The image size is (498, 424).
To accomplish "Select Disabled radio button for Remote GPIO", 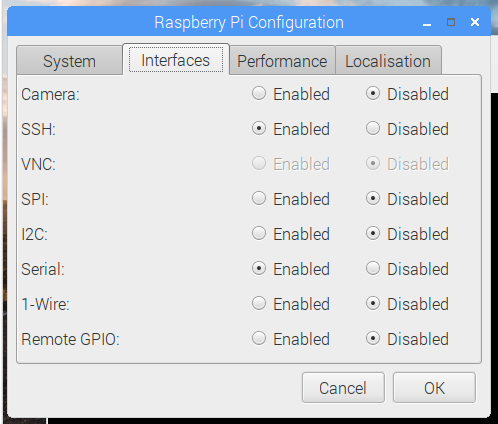I will coord(373,338).
